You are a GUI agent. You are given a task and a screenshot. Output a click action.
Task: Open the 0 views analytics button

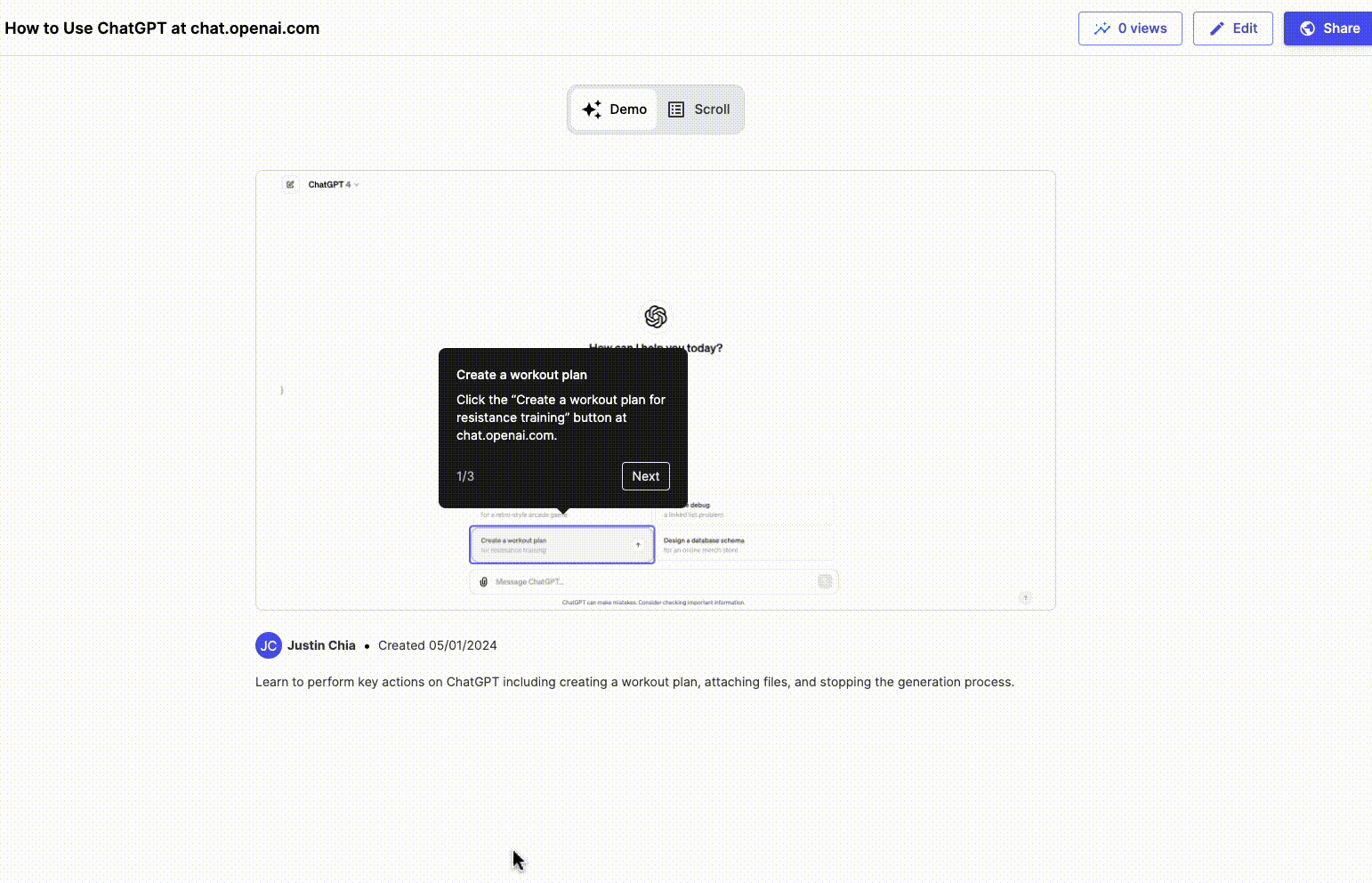[1130, 28]
